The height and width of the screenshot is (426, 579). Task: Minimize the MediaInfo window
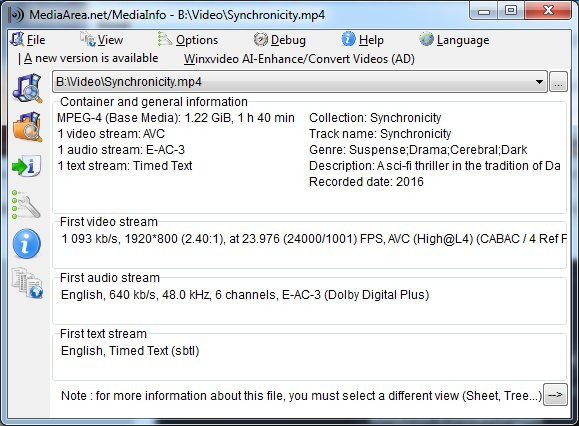484,11
